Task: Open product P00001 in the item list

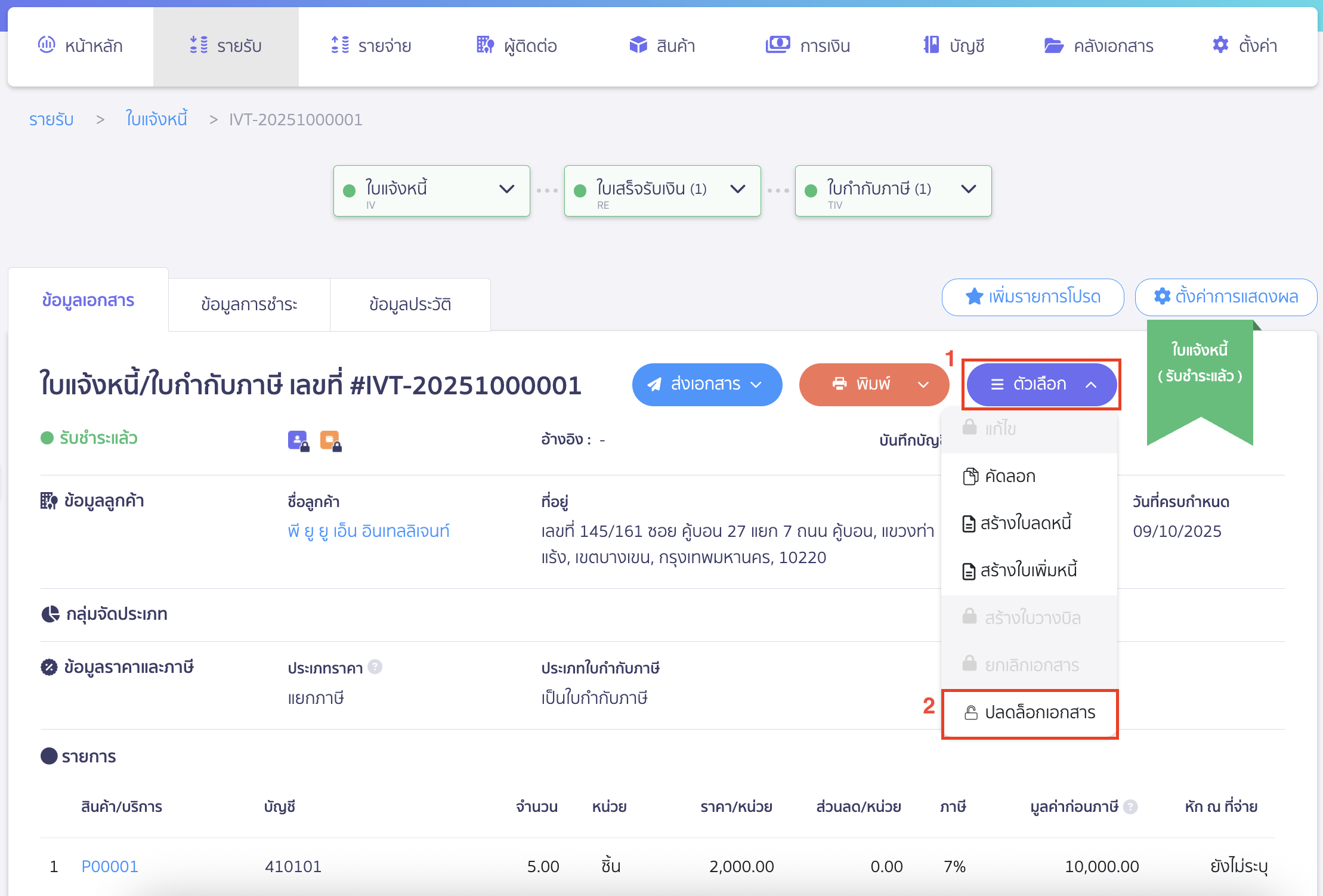Action: click(x=110, y=866)
